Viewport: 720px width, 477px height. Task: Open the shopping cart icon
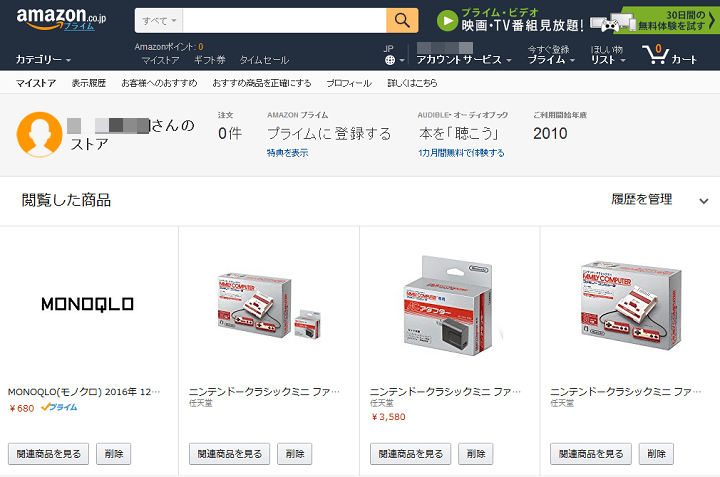655,55
